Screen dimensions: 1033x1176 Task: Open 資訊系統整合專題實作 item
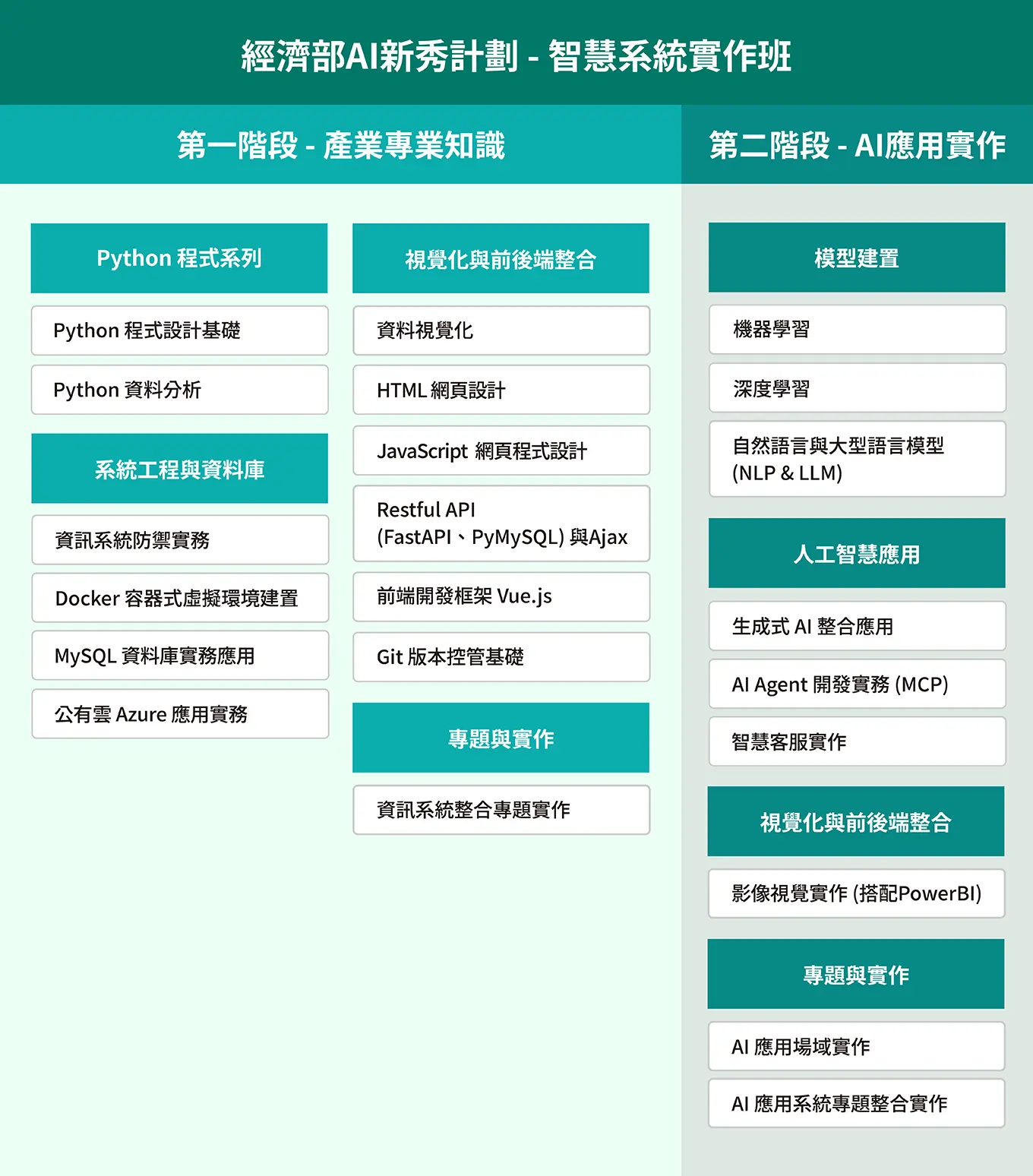point(501,810)
